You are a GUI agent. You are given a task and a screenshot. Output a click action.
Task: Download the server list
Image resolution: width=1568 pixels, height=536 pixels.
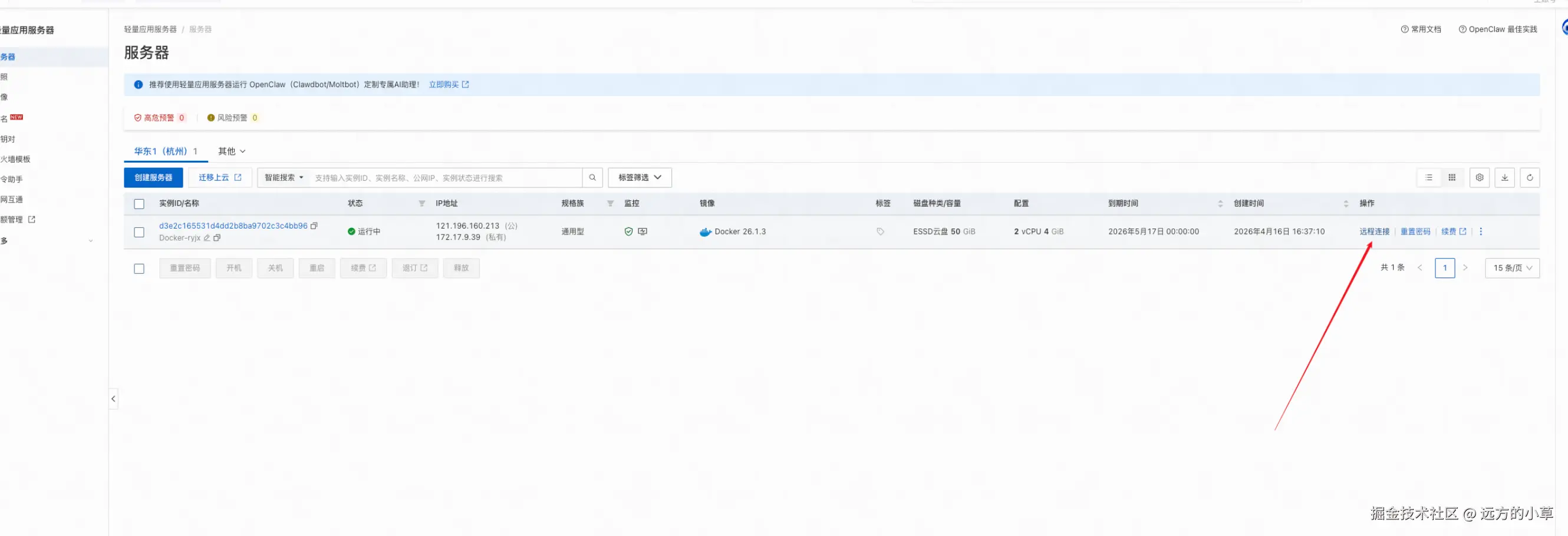tap(1505, 178)
